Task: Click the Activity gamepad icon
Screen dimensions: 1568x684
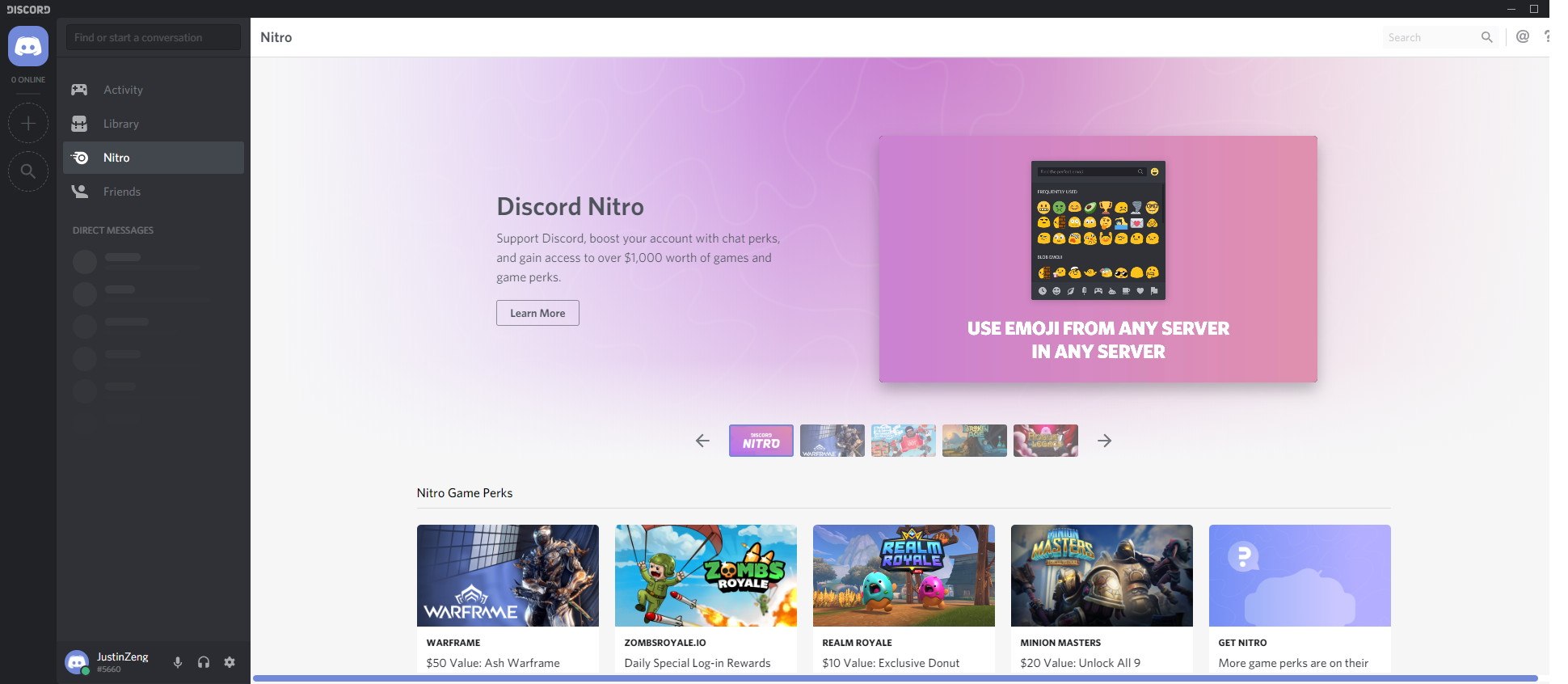Action: click(79, 90)
